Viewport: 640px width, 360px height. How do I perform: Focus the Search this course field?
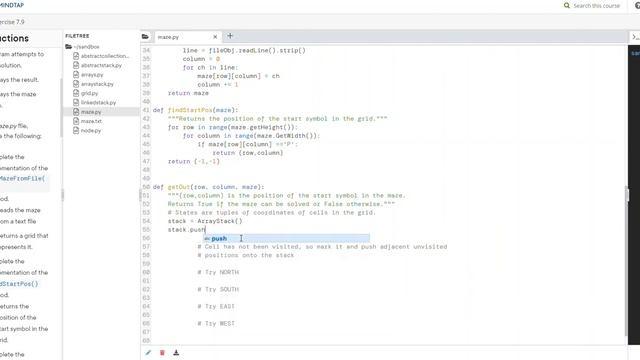pyautogui.click(x=596, y=6)
